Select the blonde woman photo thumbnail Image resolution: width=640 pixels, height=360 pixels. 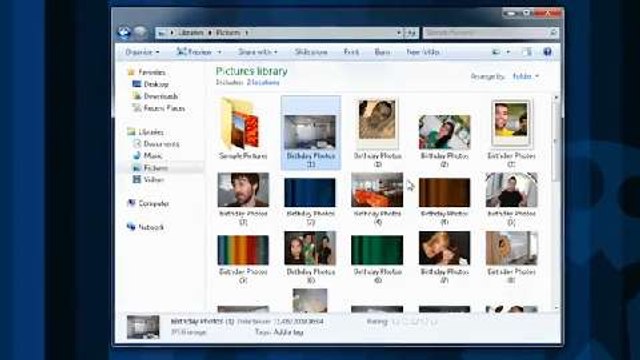point(444,248)
